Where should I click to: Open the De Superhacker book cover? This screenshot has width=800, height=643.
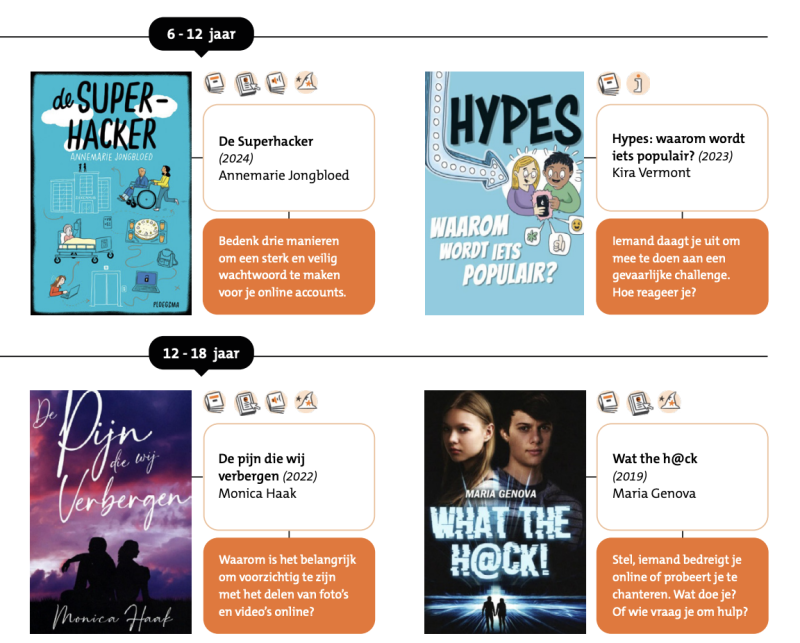[111, 193]
